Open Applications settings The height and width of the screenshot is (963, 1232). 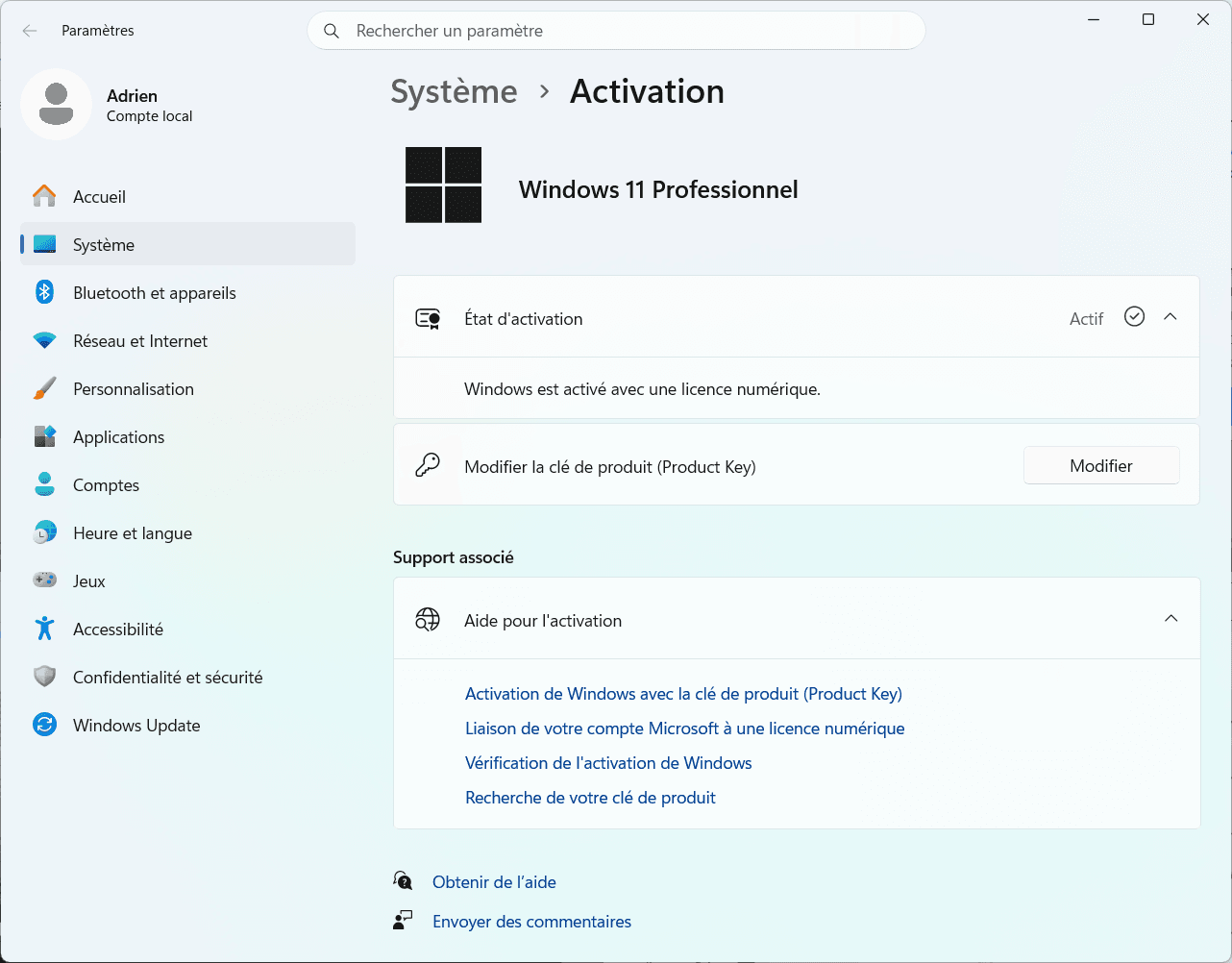pos(187,436)
